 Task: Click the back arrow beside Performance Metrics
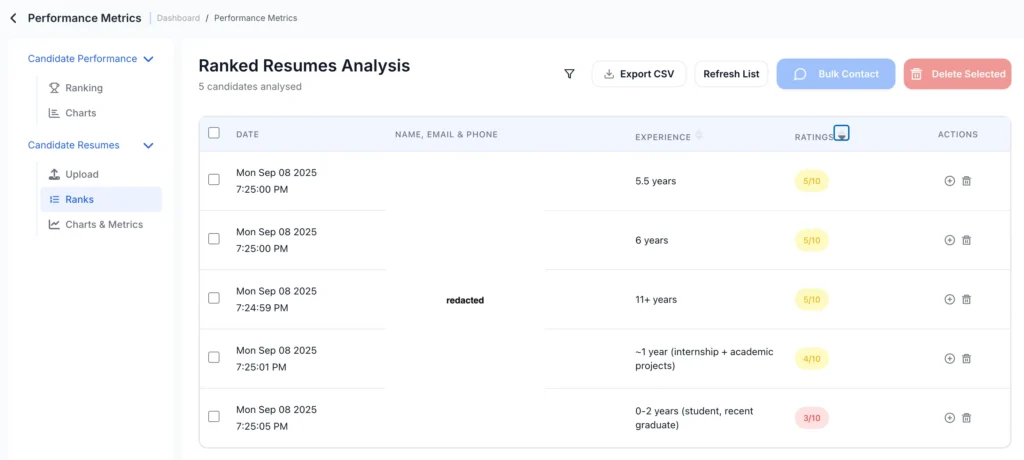pos(13,18)
